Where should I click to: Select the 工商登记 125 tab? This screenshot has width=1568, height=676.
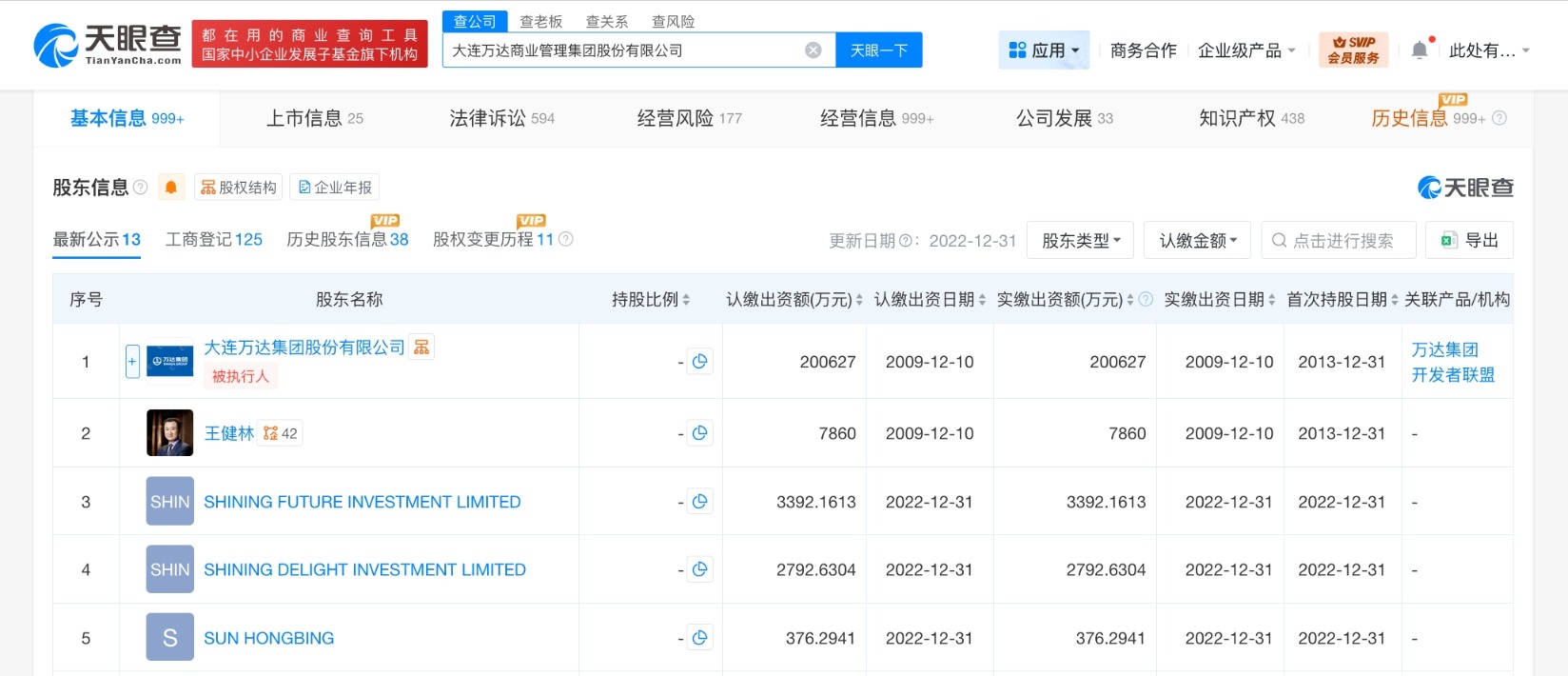(x=213, y=240)
